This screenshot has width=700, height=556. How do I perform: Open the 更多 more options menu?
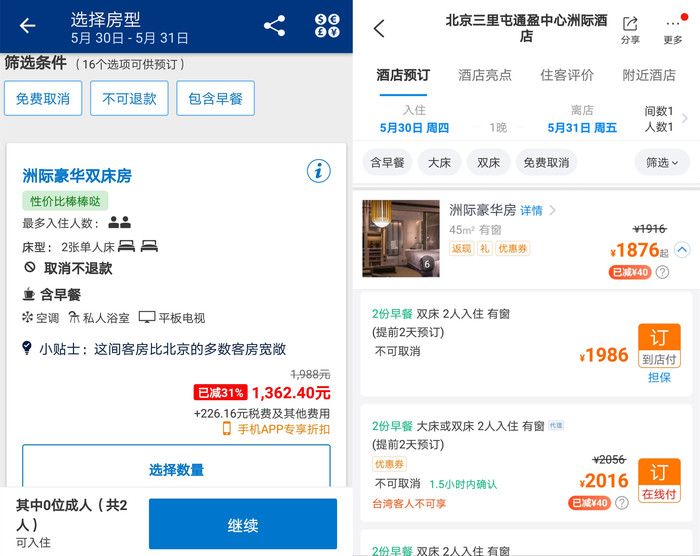point(673,29)
